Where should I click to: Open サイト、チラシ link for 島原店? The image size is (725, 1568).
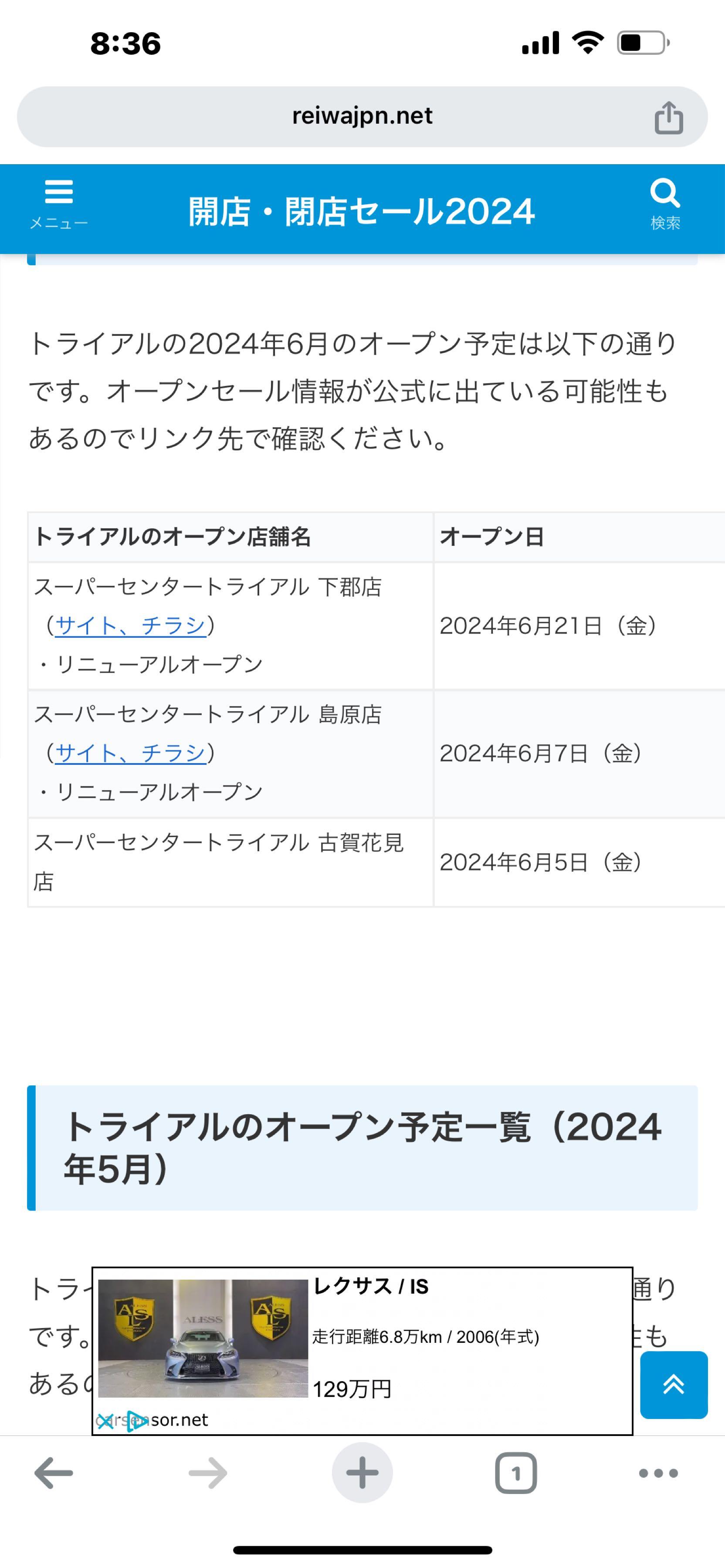click(x=130, y=753)
